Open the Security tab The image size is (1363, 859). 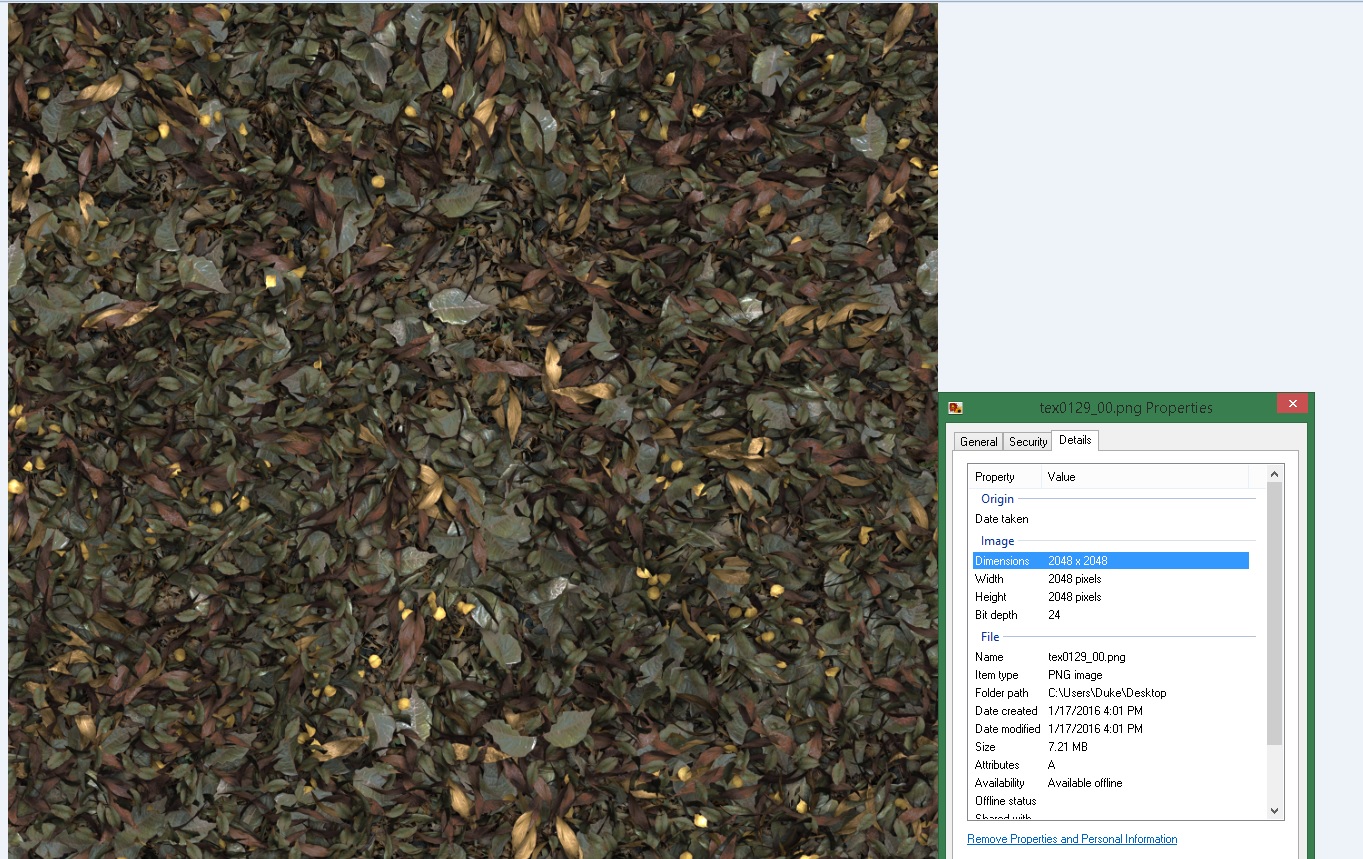1027,442
